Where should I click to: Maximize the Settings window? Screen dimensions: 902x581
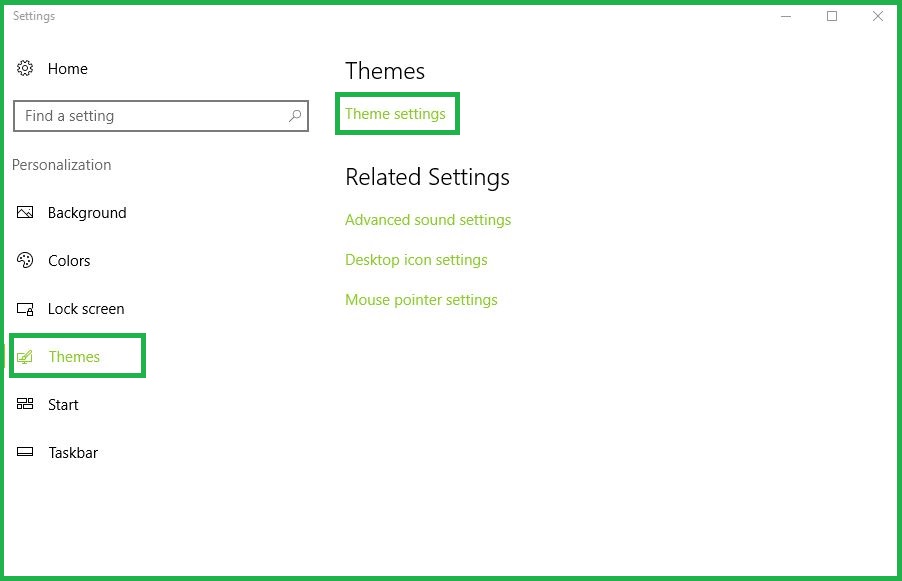click(x=832, y=16)
